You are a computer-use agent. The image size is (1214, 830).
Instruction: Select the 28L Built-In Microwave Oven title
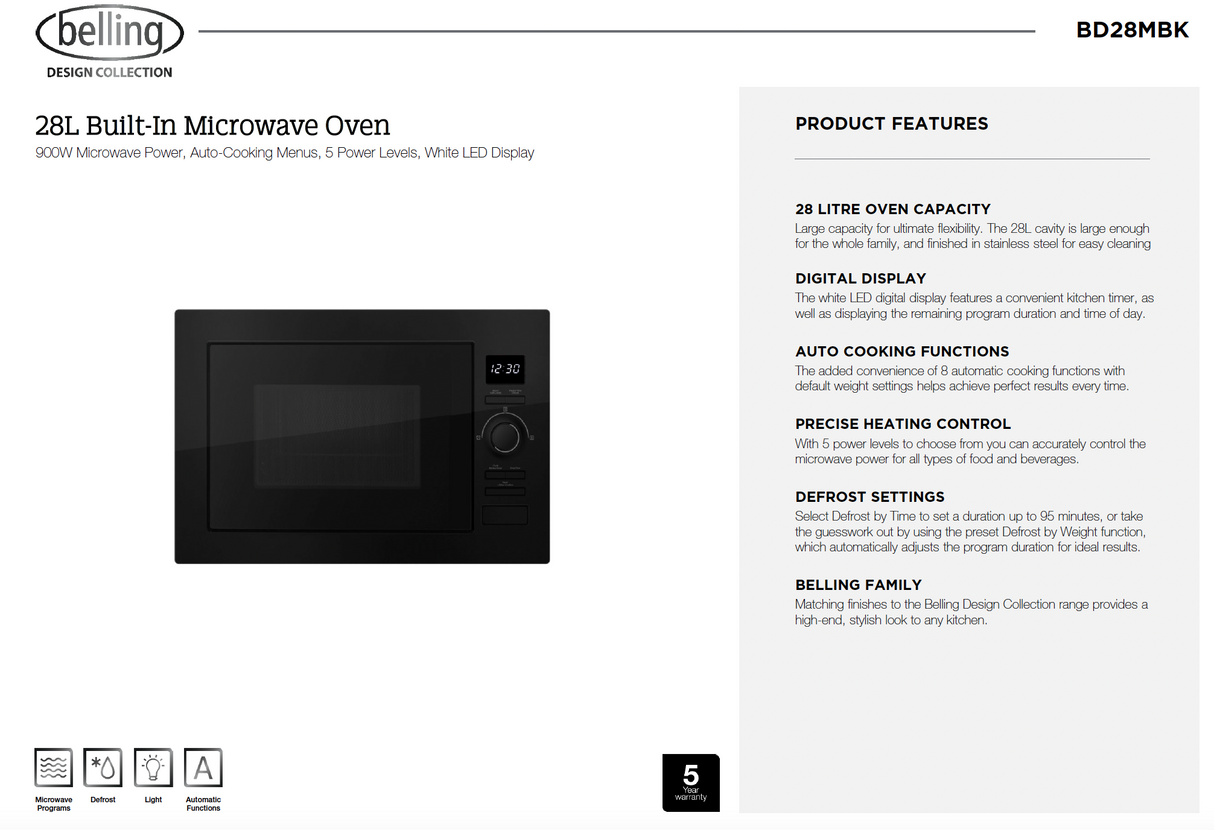click(212, 125)
